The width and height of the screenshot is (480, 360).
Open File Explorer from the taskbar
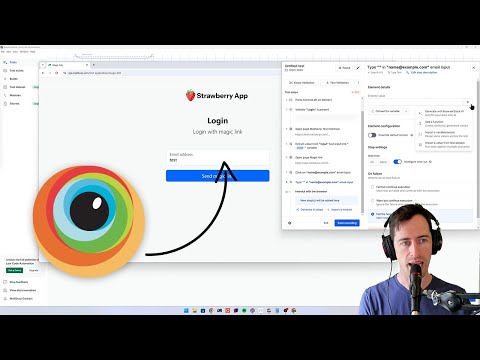tap(195, 311)
